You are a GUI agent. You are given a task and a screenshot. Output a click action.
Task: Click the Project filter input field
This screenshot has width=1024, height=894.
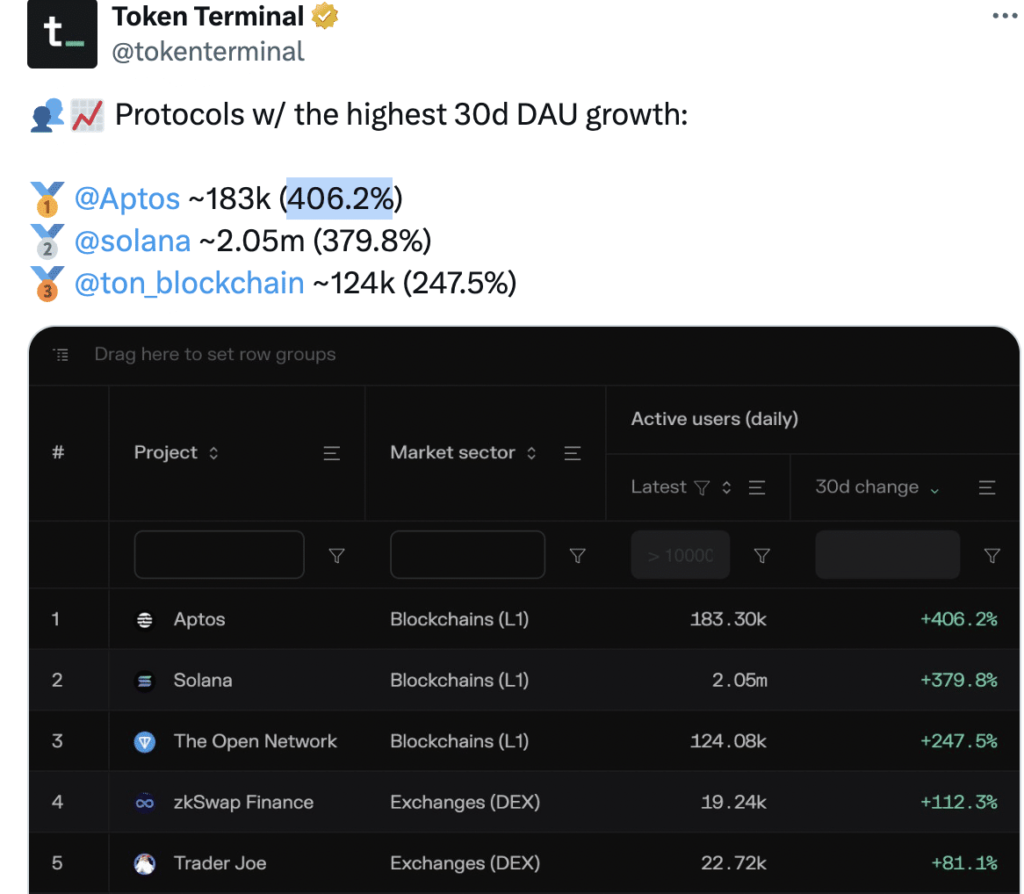[219, 555]
